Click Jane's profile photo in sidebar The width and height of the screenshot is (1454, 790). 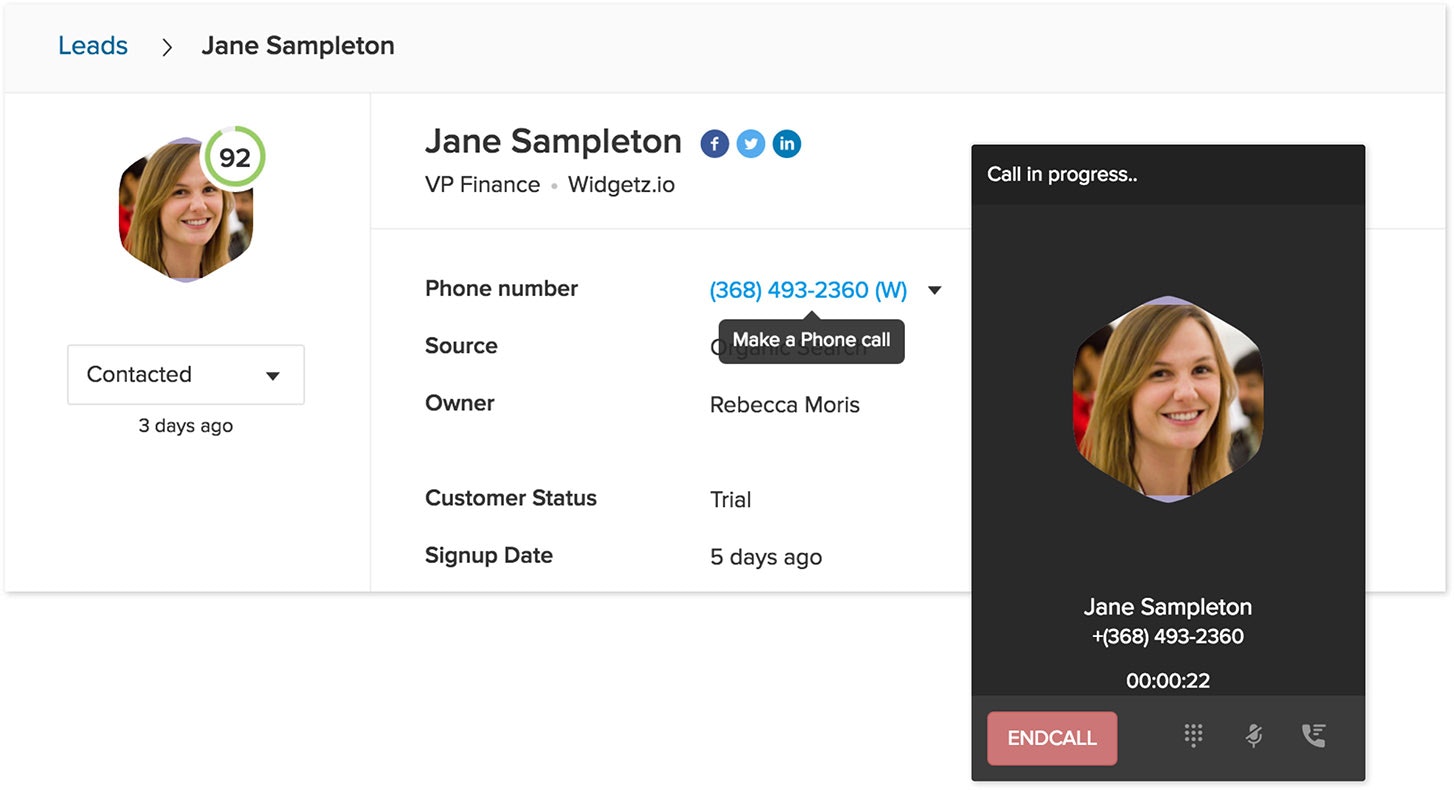180,215
